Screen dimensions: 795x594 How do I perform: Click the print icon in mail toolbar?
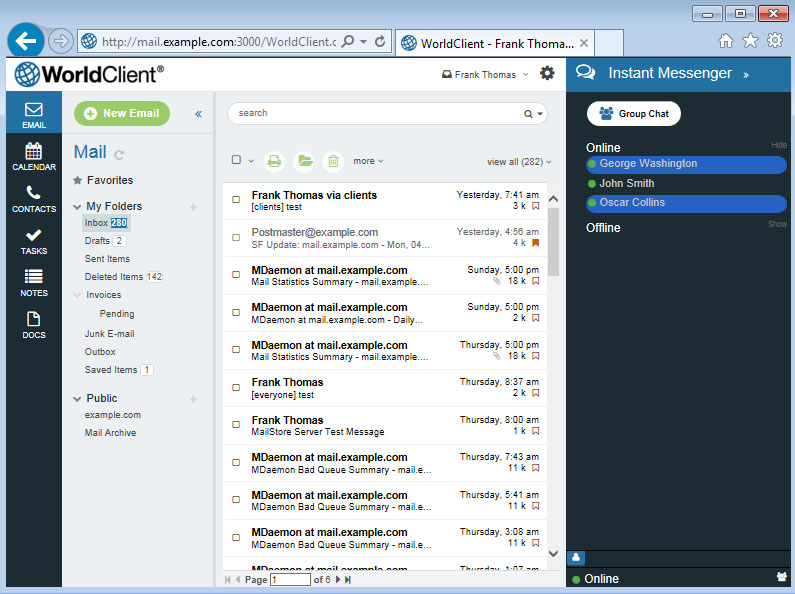click(275, 161)
